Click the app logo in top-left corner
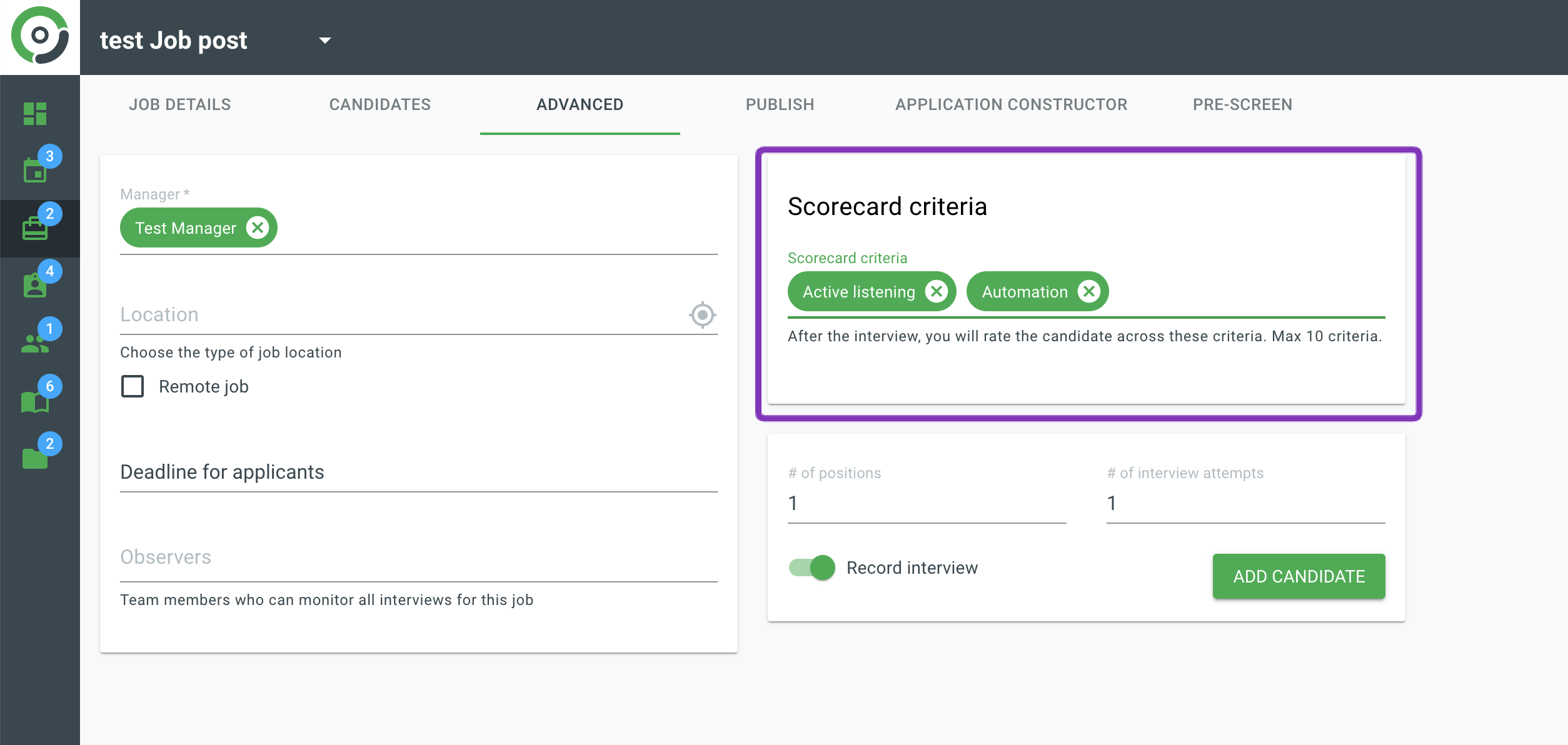Screen dimensions: 1568x745 (40, 36)
